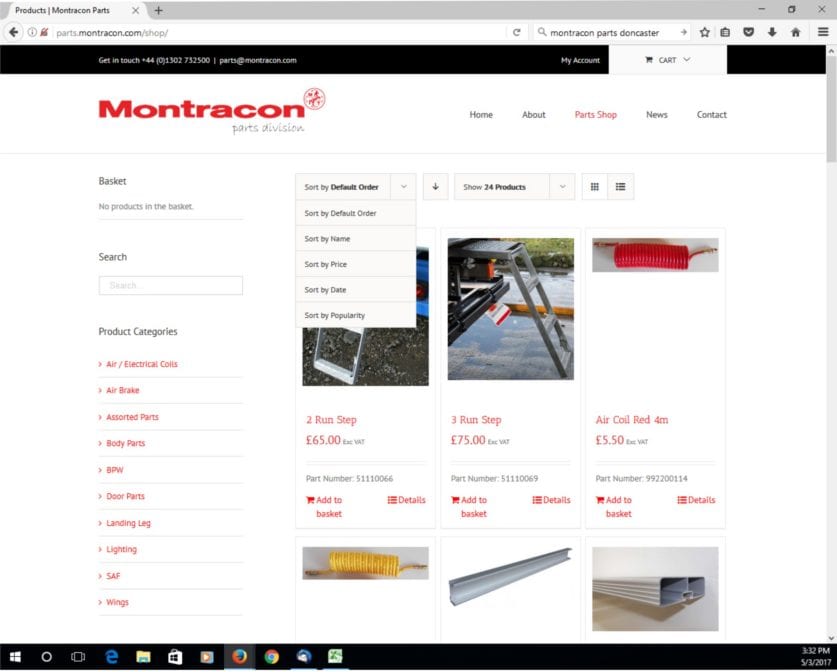Browse the Assorted Parts category
The image size is (837, 672).
click(x=132, y=417)
